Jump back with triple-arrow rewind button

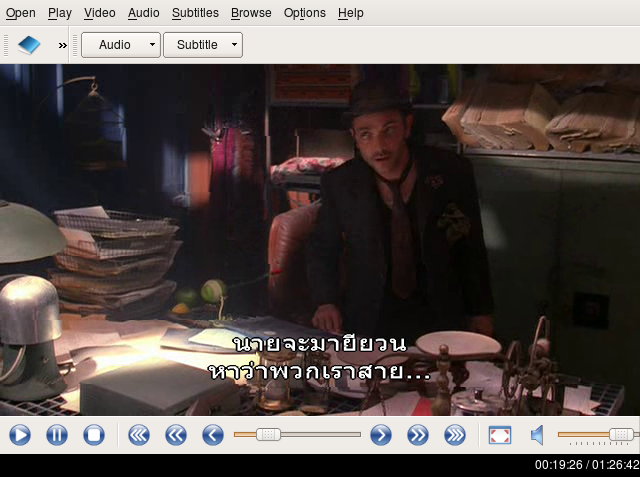click(x=139, y=435)
